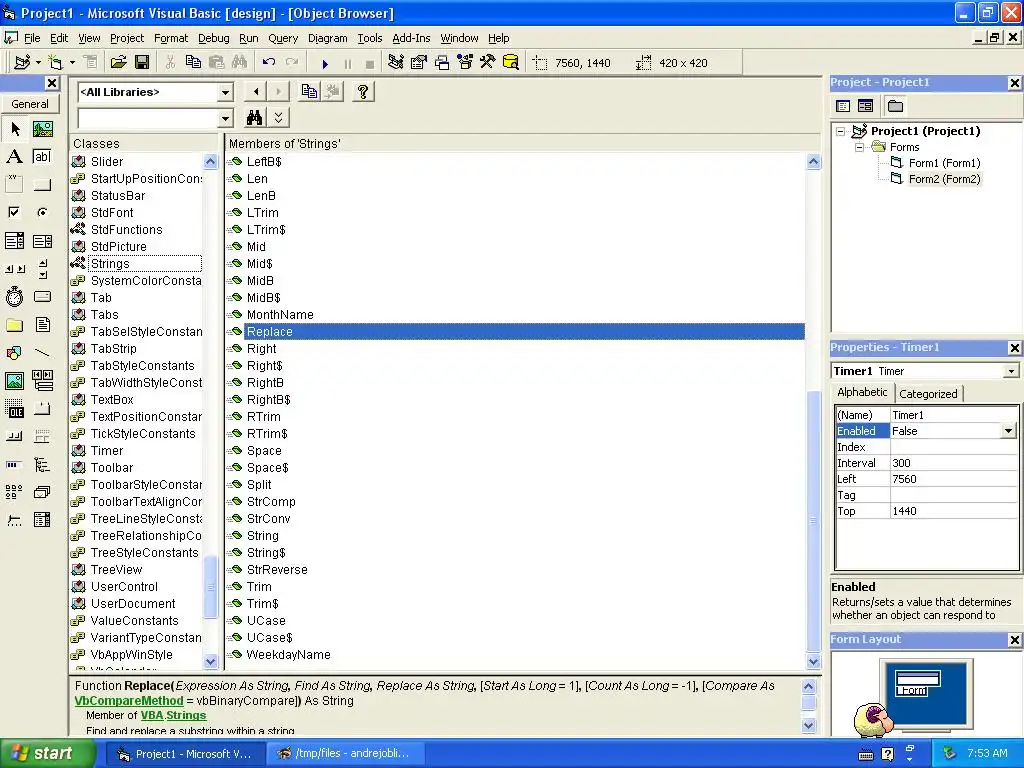The width and height of the screenshot is (1024, 768).
Task: Click View Code in Project panel
Action: (843, 106)
